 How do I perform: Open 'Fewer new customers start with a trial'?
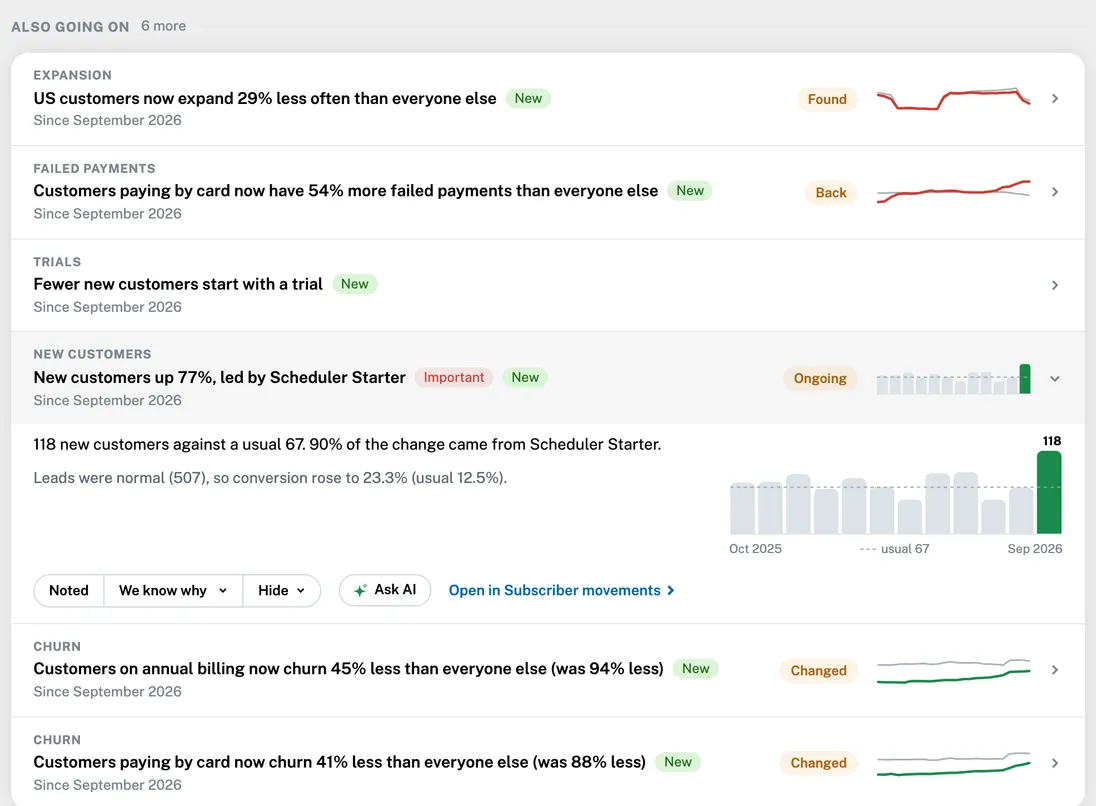click(x=178, y=284)
